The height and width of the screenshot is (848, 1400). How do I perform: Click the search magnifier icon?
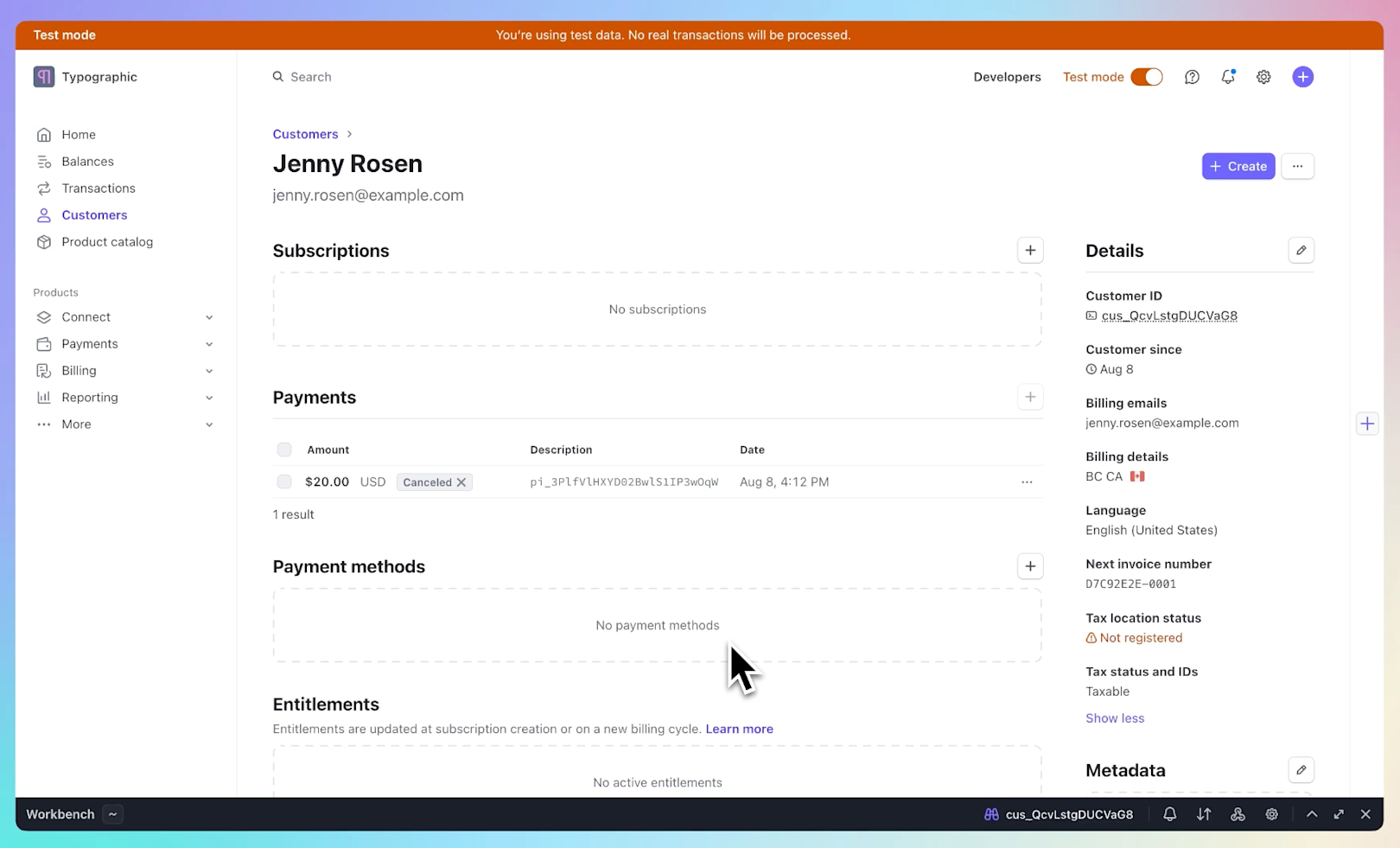point(278,77)
